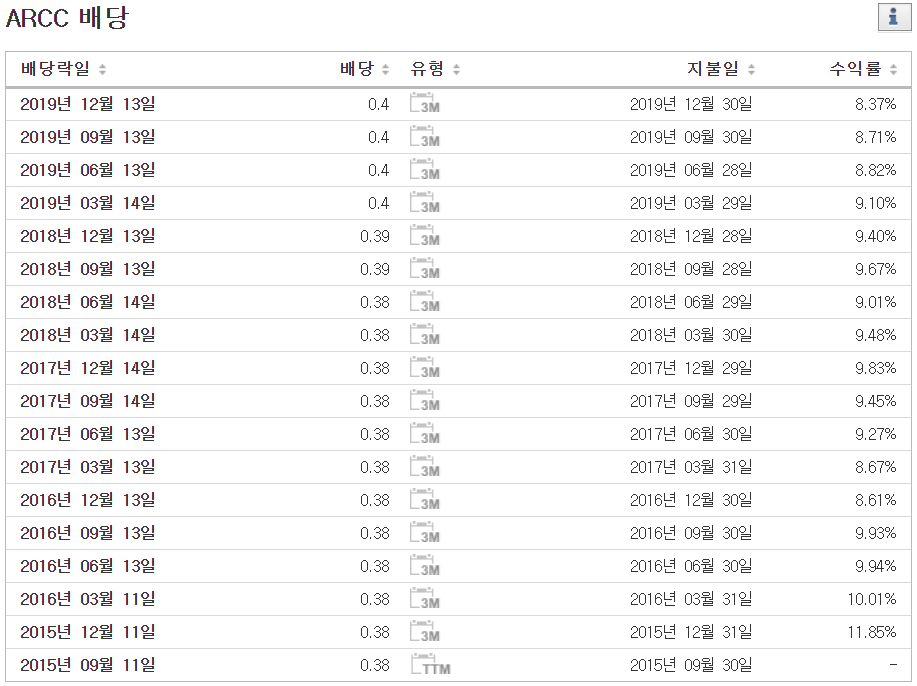Click the 9.10% yield value
The height and width of the screenshot is (686, 917).
coord(875,203)
